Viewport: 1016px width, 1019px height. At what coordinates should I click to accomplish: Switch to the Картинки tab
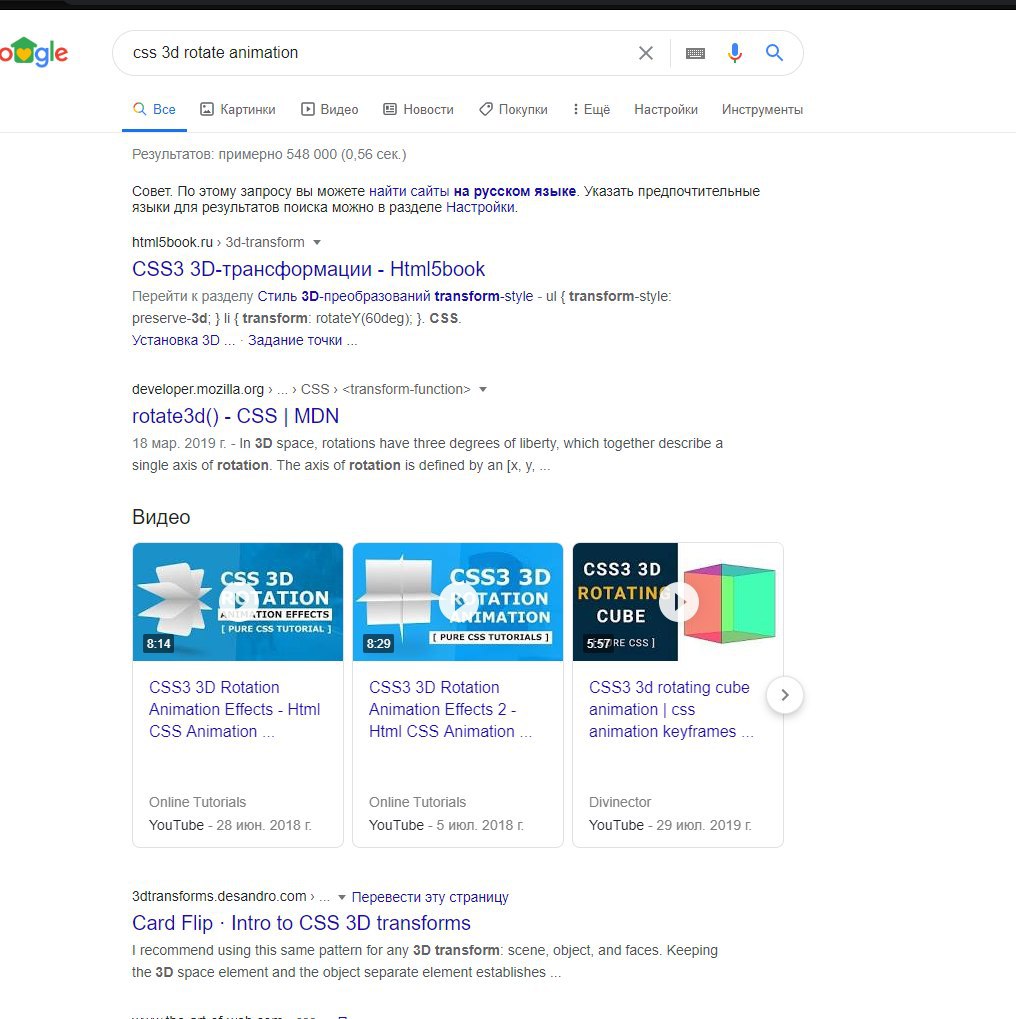pyautogui.click(x=238, y=109)
